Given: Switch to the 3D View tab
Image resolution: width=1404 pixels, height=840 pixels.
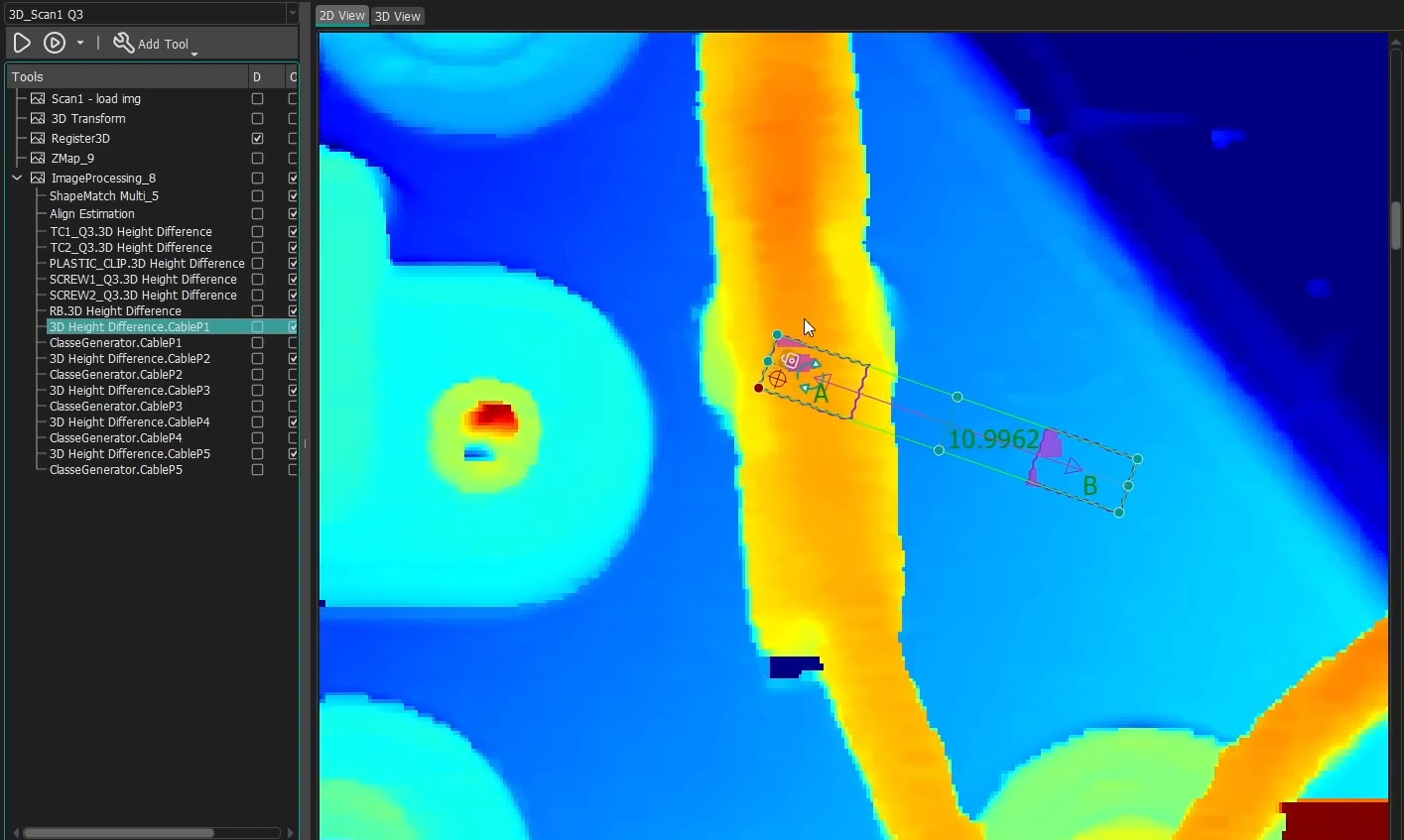Looking at the screenshot, I should click(x=398, y=16).
